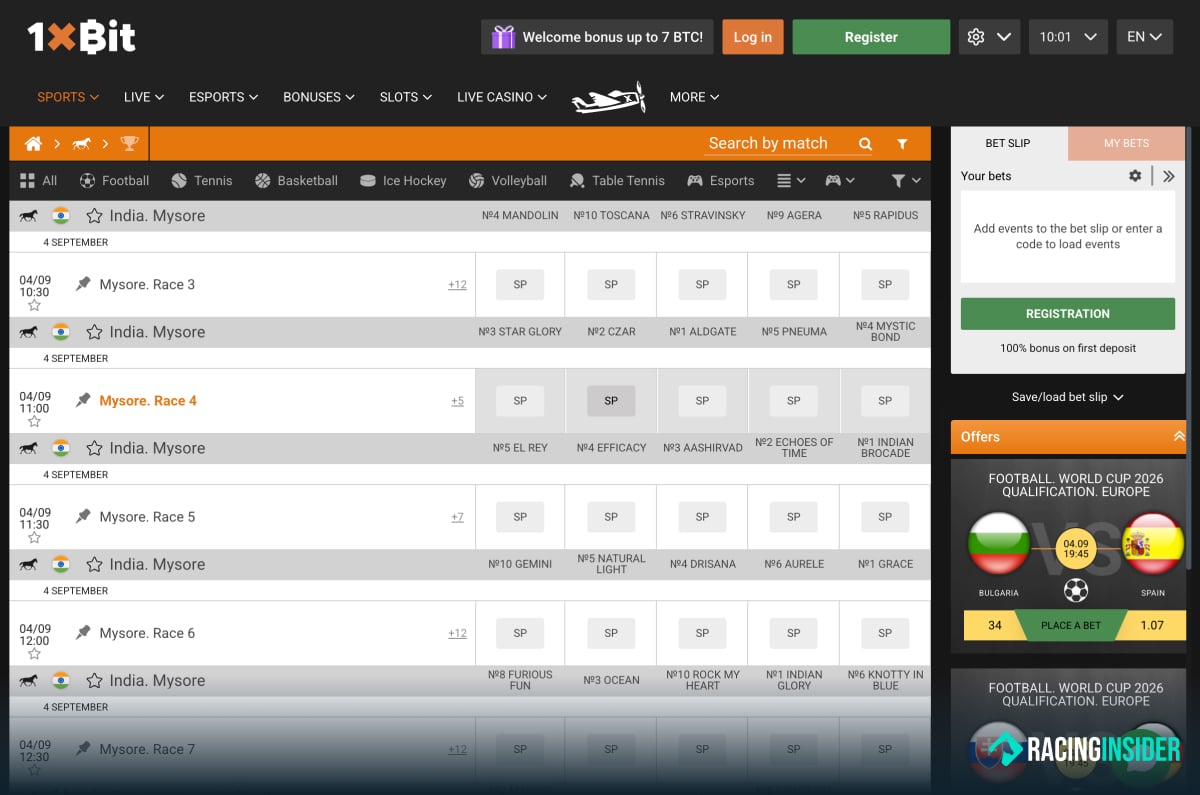Select the Tennis sport filter
Viewport: 1200px width, 795px height.
(x=201, y=181)
